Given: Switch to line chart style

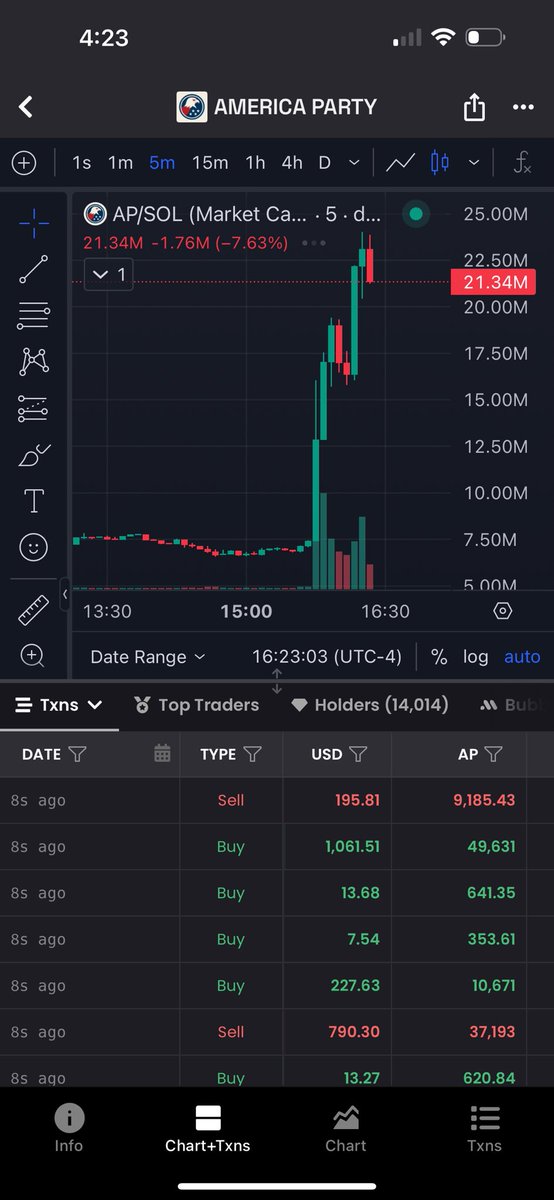Looking at the screenshot, I should (x=402, y=162).
